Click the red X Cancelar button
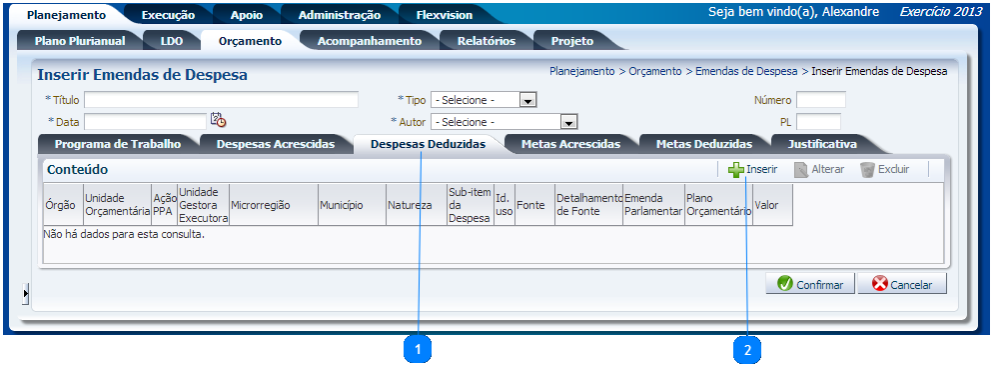Screen dimensions: 1000x367 (x=902, y=284)
